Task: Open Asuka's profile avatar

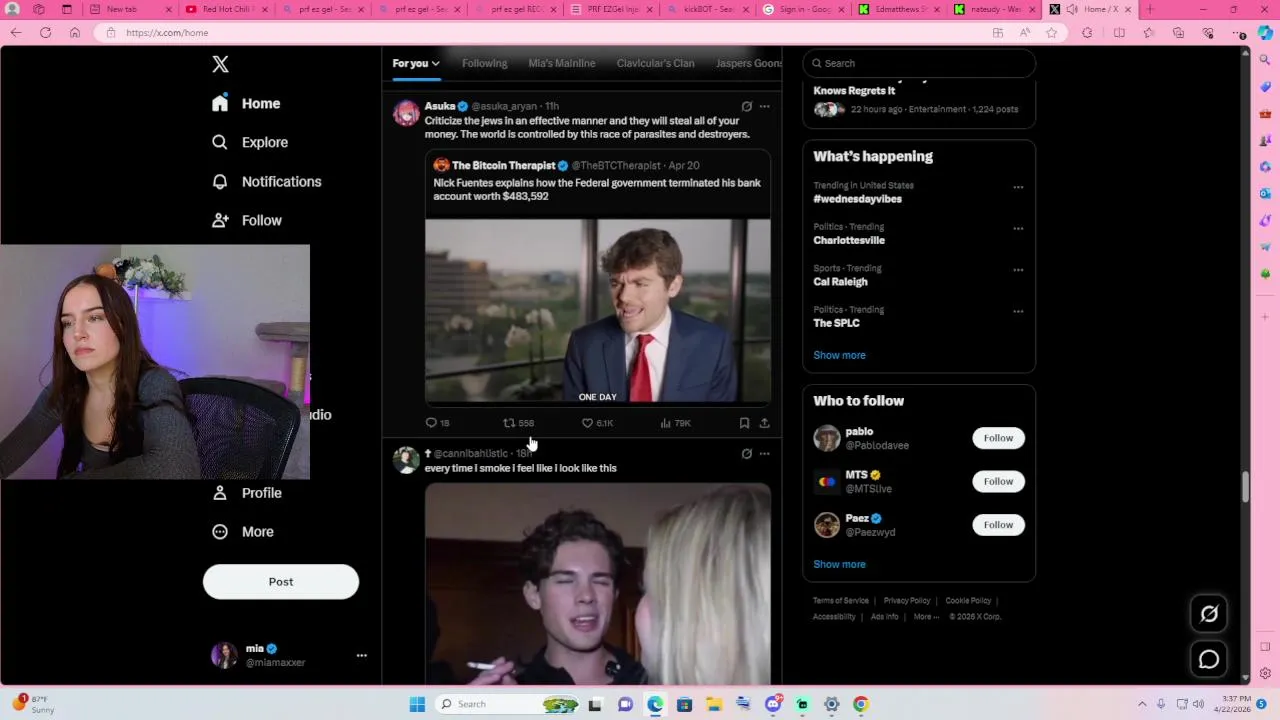Action: tap(406, 113)
